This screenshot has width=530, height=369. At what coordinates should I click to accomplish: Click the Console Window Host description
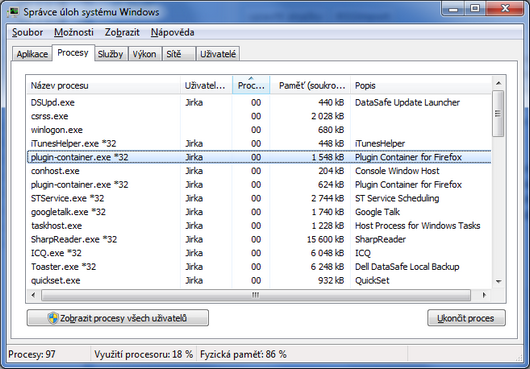tap(397, 171)
